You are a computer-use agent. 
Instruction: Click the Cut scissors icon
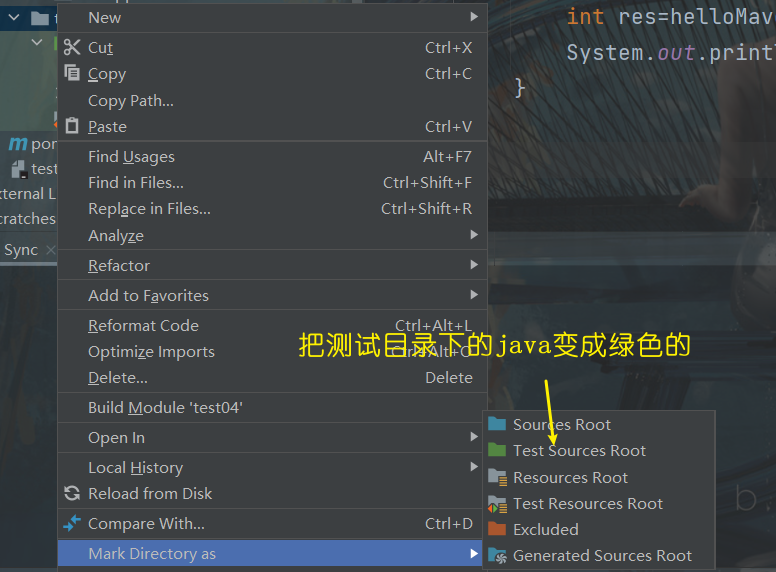tap(72, 48)
